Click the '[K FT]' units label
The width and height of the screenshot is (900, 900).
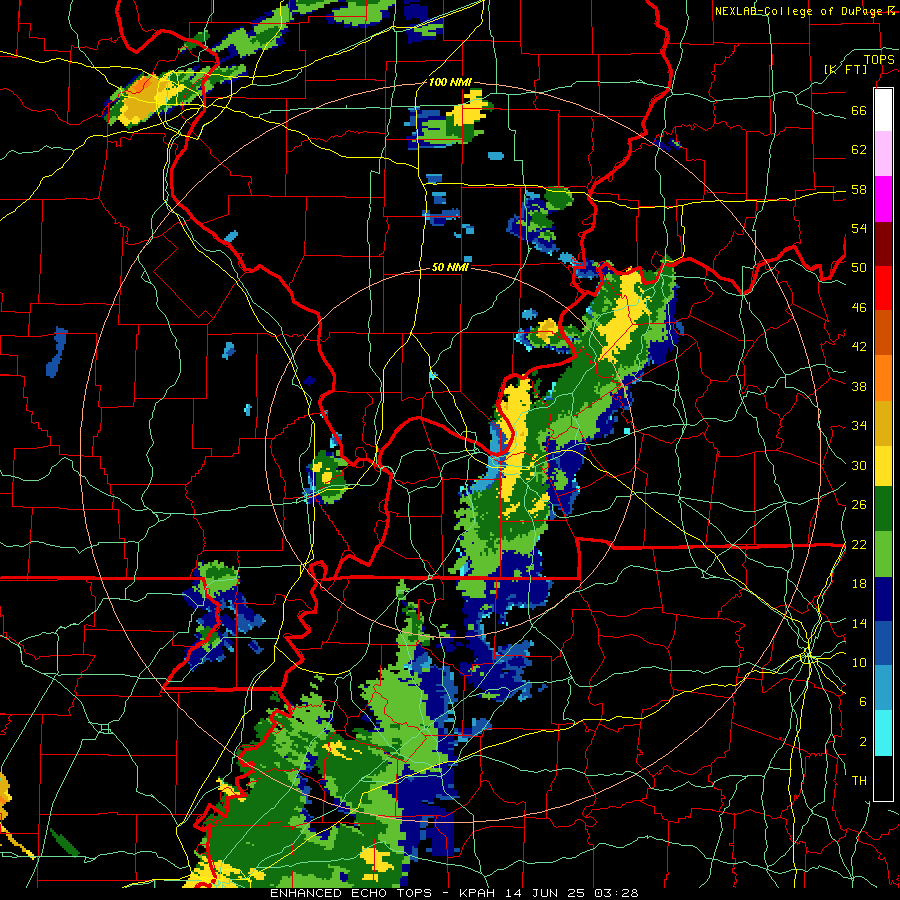(x=846, y=69)
